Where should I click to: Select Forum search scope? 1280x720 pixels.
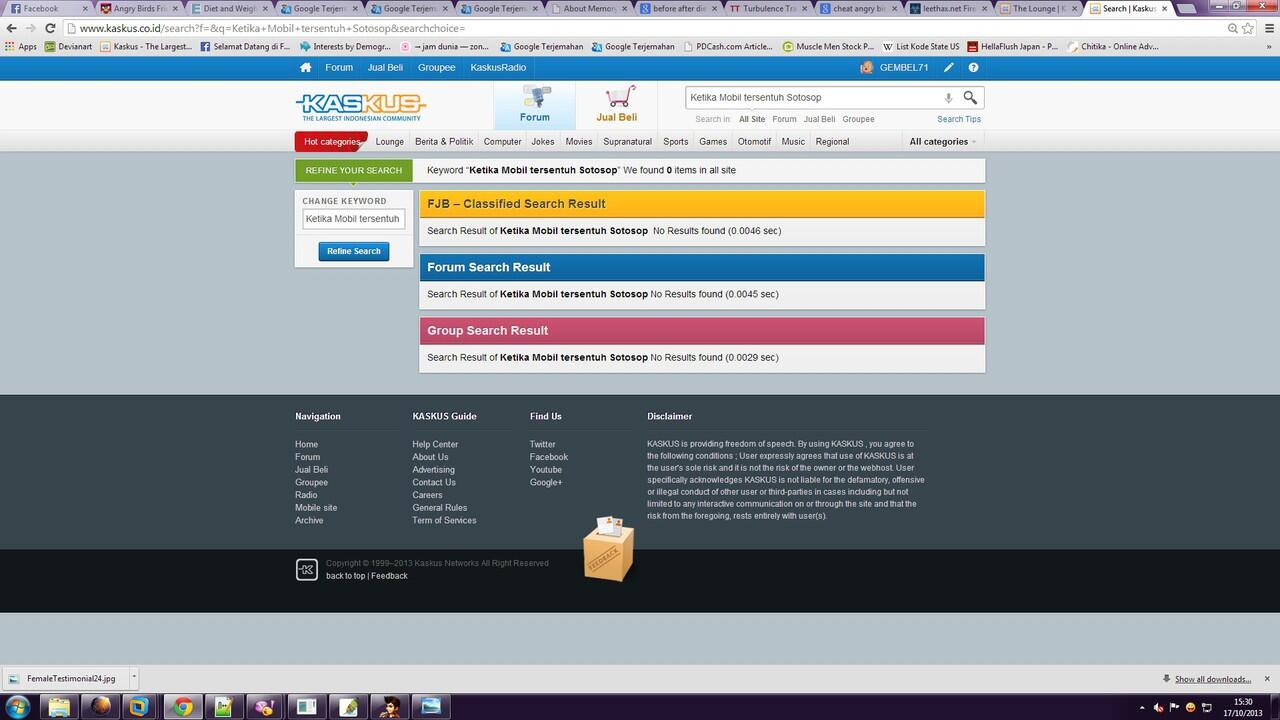tap(784, 119)
